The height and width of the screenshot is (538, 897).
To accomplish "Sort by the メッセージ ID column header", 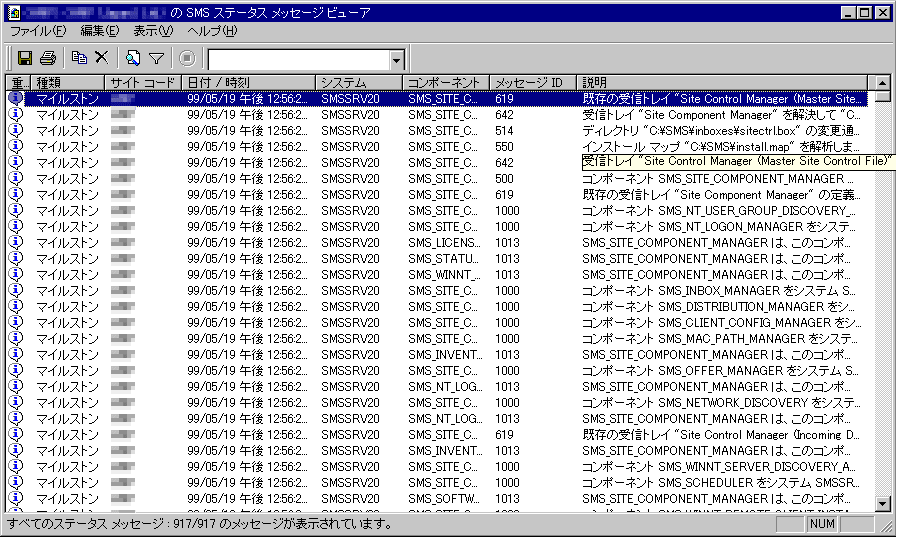I will click(533, 83).
